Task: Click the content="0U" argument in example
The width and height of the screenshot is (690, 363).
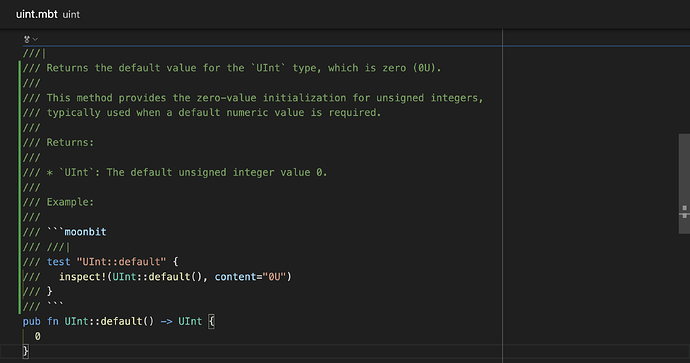Action: 250,277
